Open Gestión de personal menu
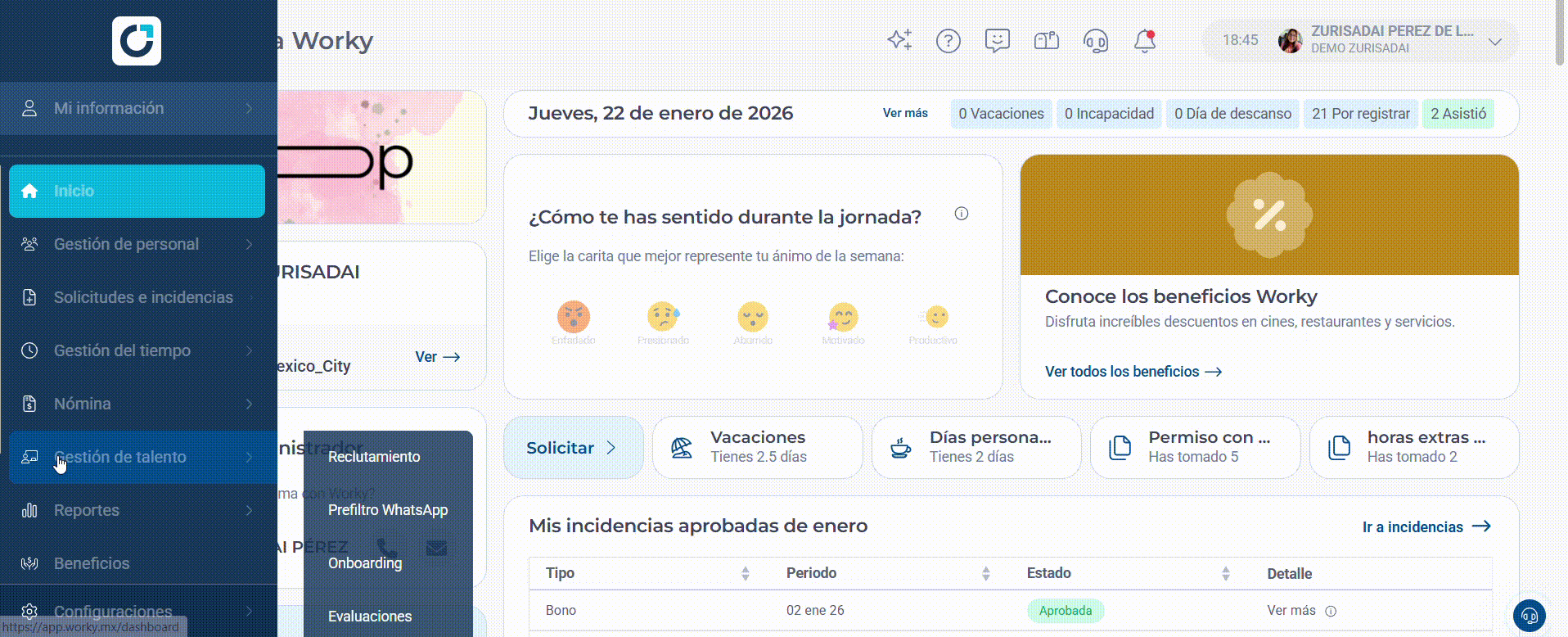1568x637 pixels. click(x=137, y=244)
